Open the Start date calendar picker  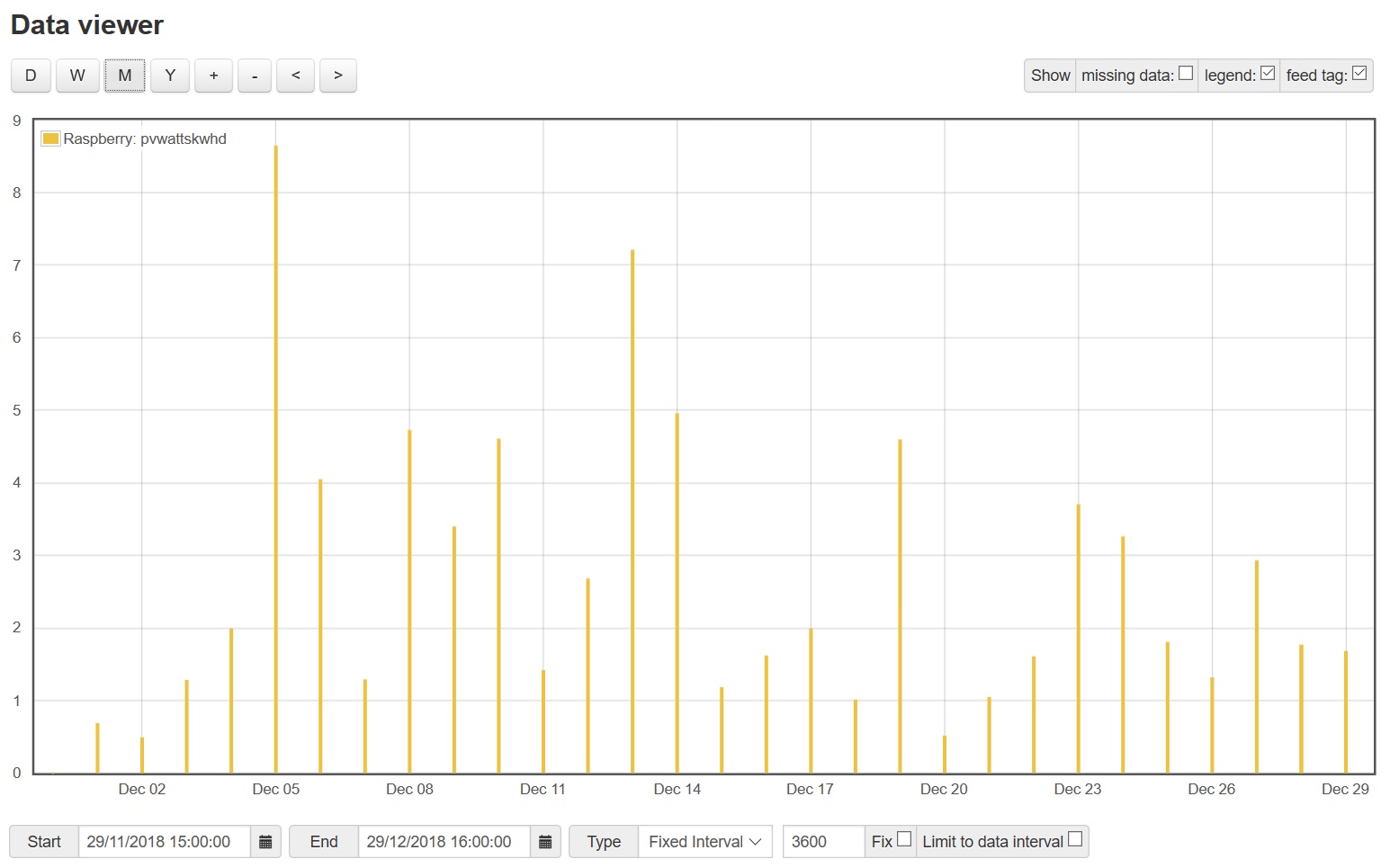[x=265, y=842]
